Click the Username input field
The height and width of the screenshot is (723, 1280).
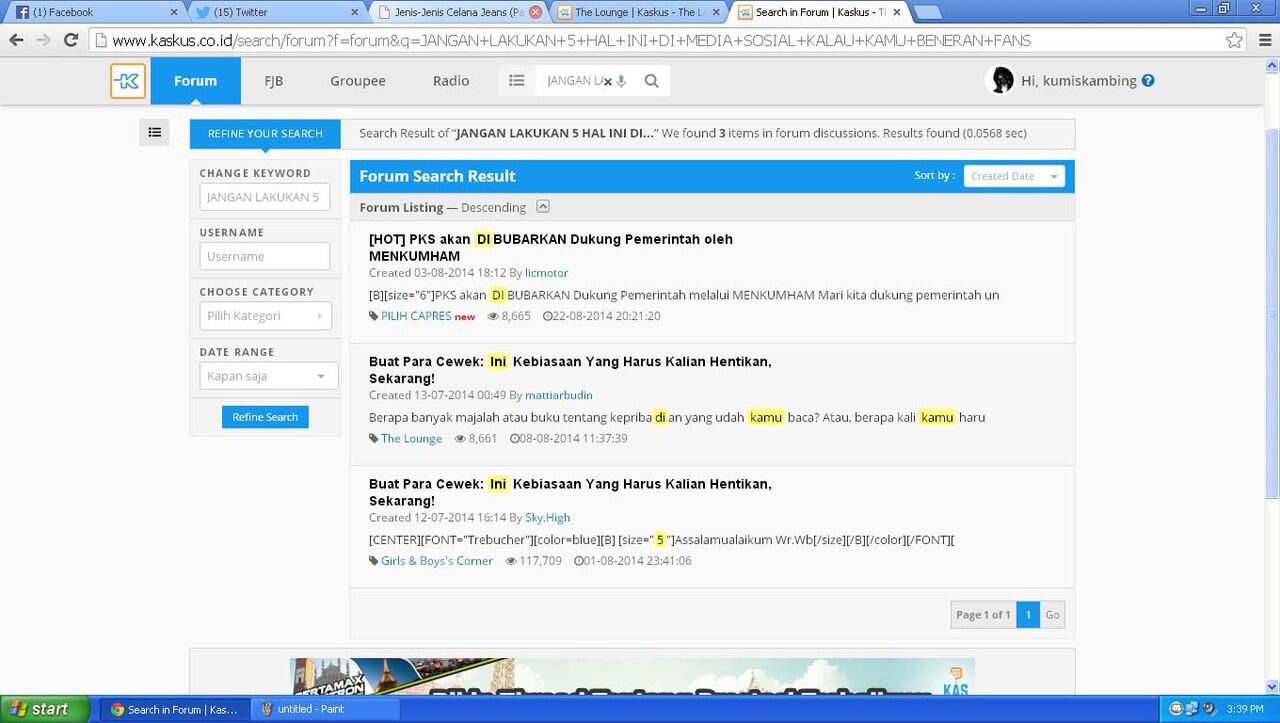(264, 256)
